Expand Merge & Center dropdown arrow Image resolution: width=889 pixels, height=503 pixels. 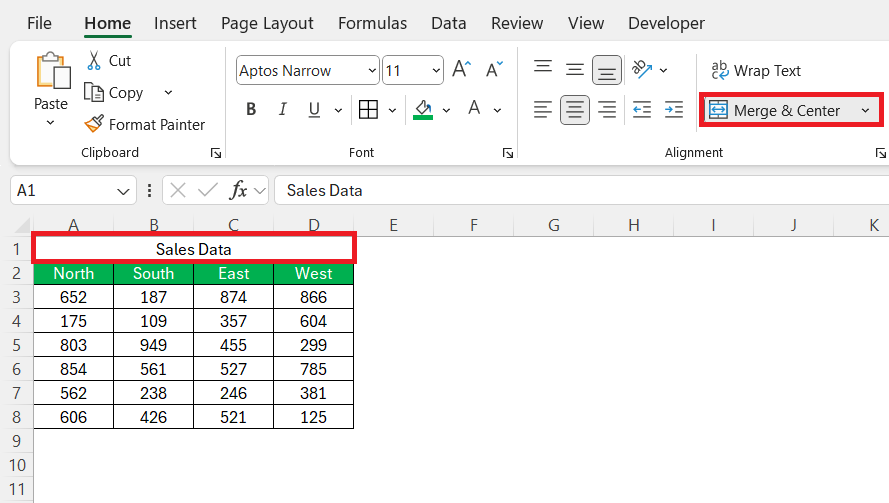[x=865, y=110]
